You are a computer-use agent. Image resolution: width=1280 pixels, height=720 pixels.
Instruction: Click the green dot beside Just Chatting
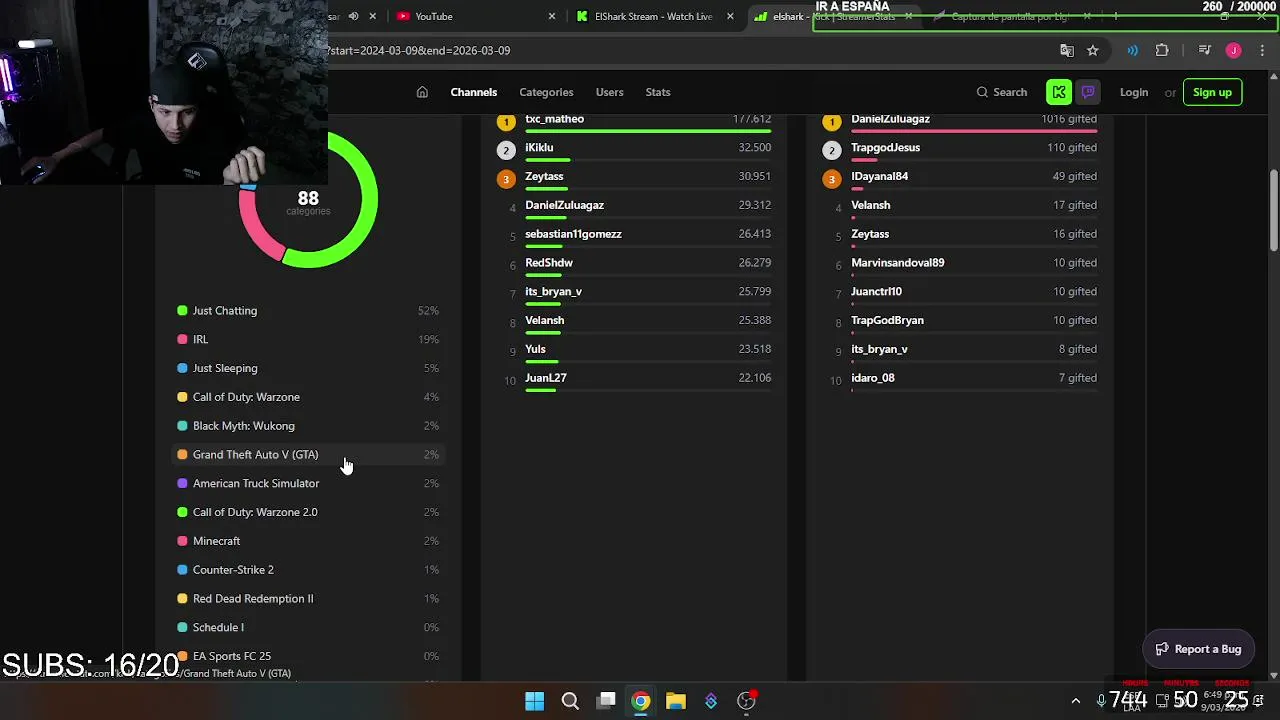[182, 311]
